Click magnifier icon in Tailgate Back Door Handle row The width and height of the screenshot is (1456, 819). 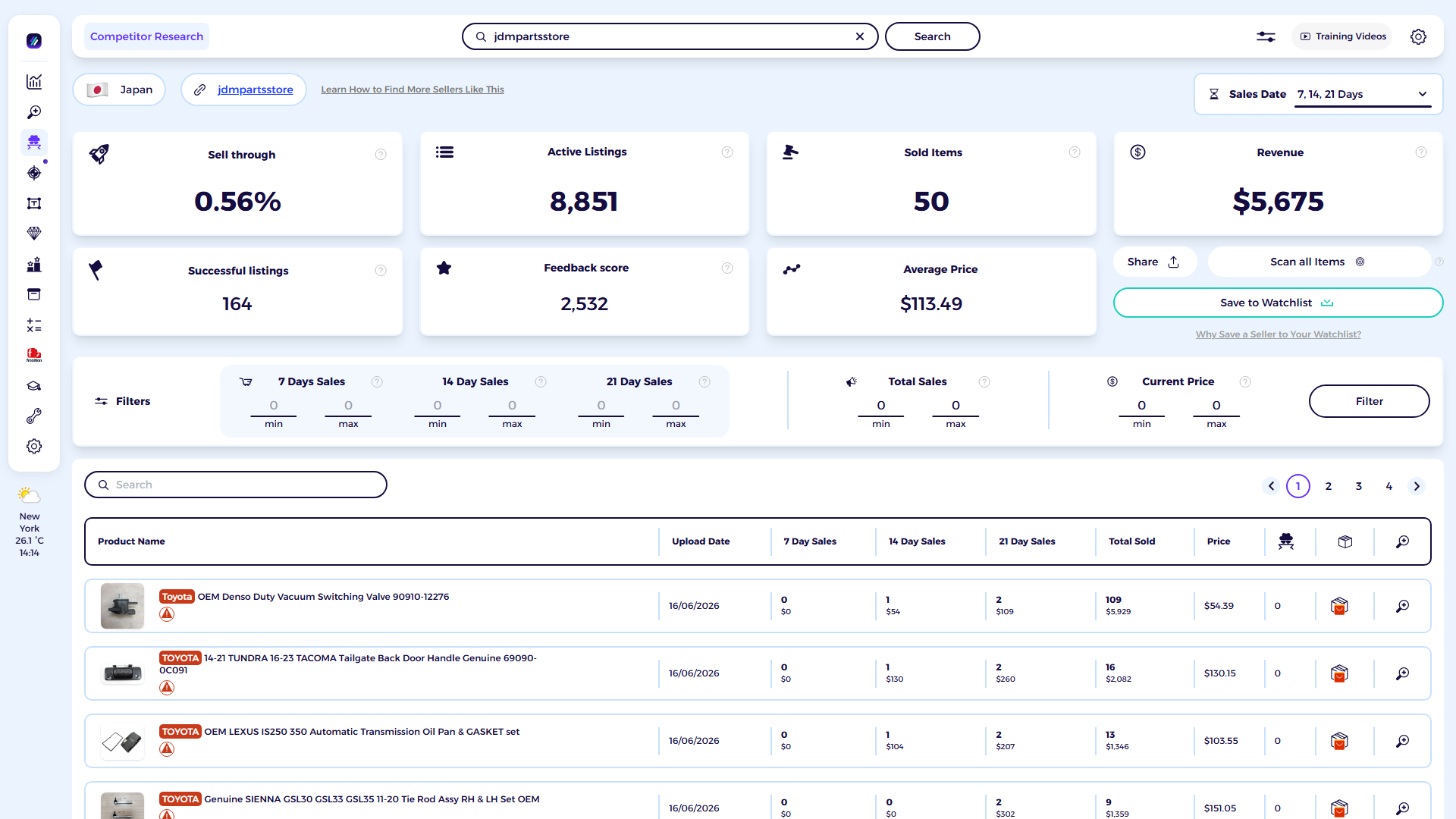[1402, 673]
